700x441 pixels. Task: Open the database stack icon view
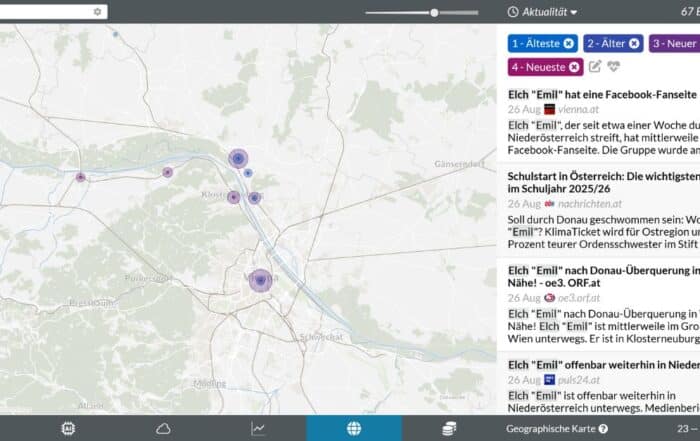[x=449, y=428]
